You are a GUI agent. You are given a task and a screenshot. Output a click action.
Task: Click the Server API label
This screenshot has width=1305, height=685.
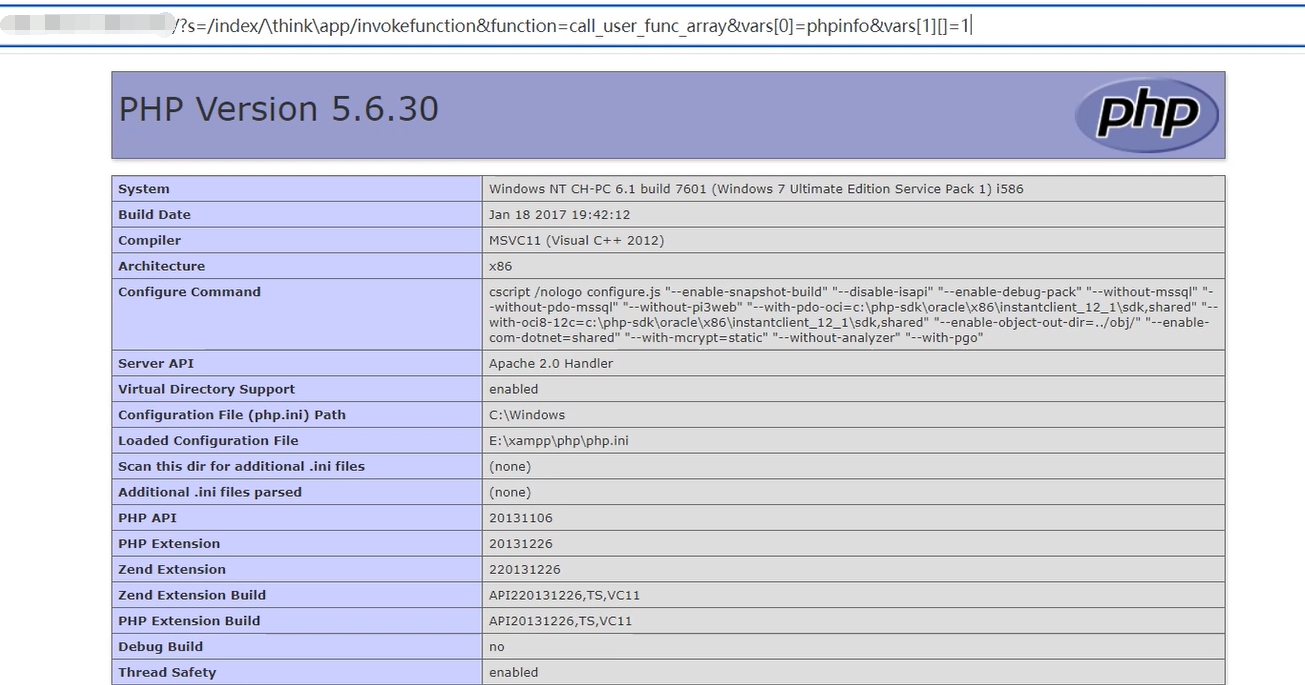pos(156,364)
